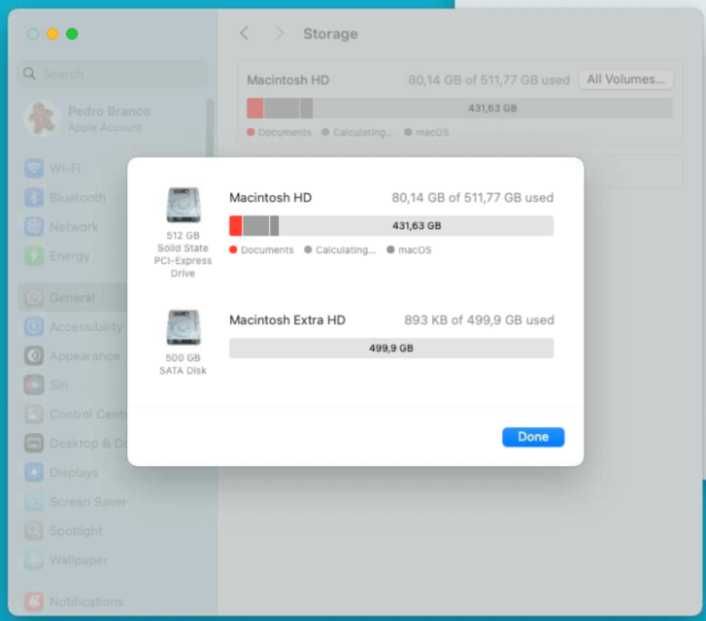This screenshot has width=706, height=621.
Task: Go forward with the right chevron button
Action: tap(279, 33)
